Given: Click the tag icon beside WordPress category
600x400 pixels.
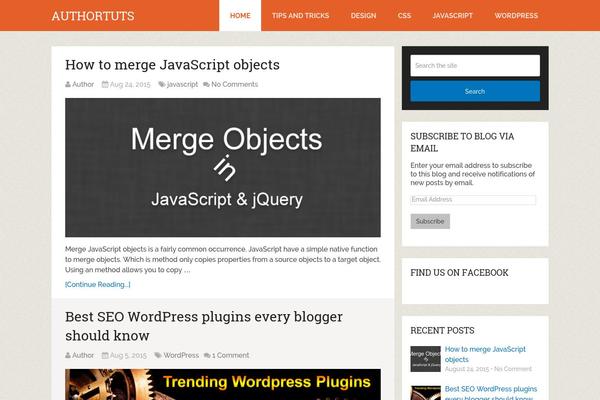Looking at the screenshot, I should (158, 356).
